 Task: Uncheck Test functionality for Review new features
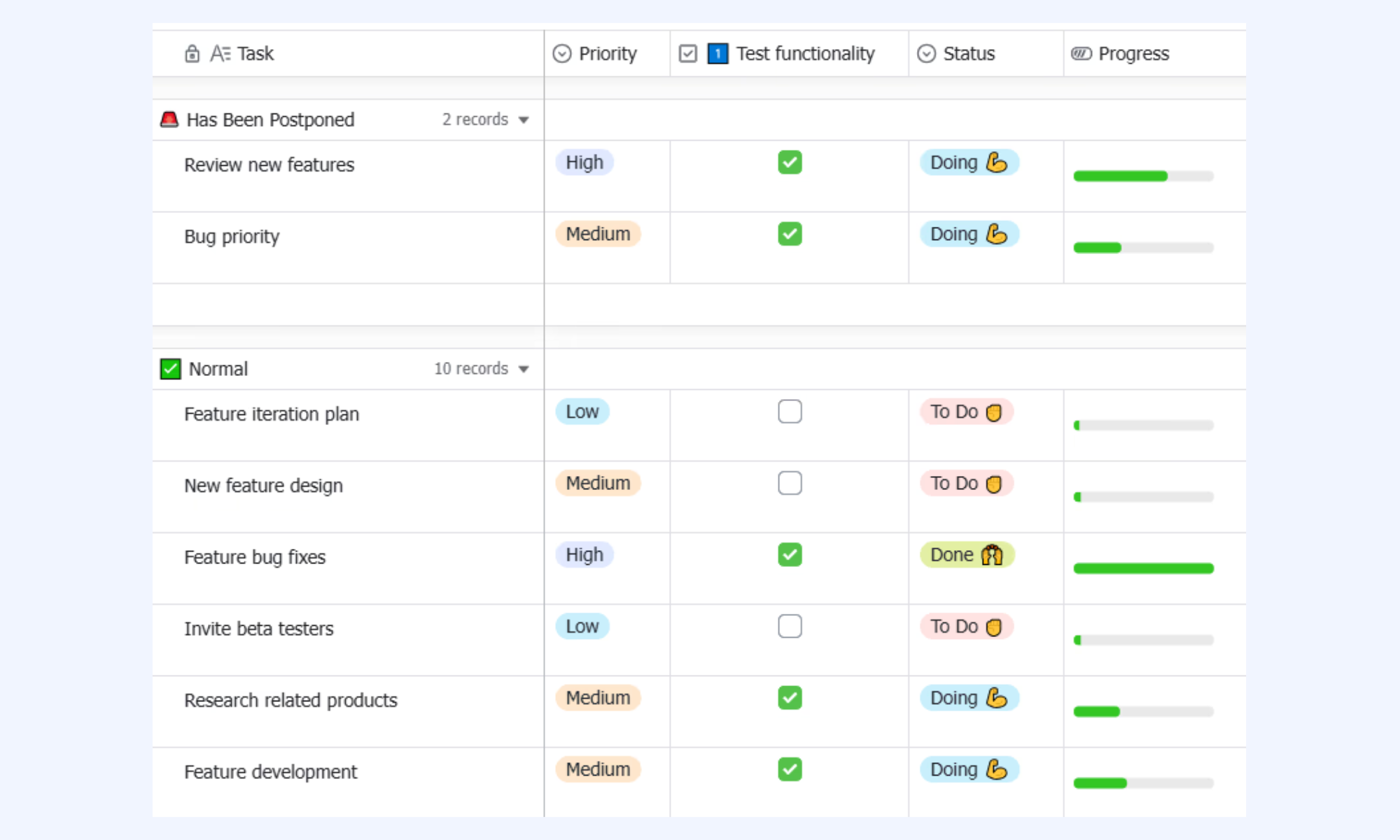pyautogui.click(x=790, y=162)
